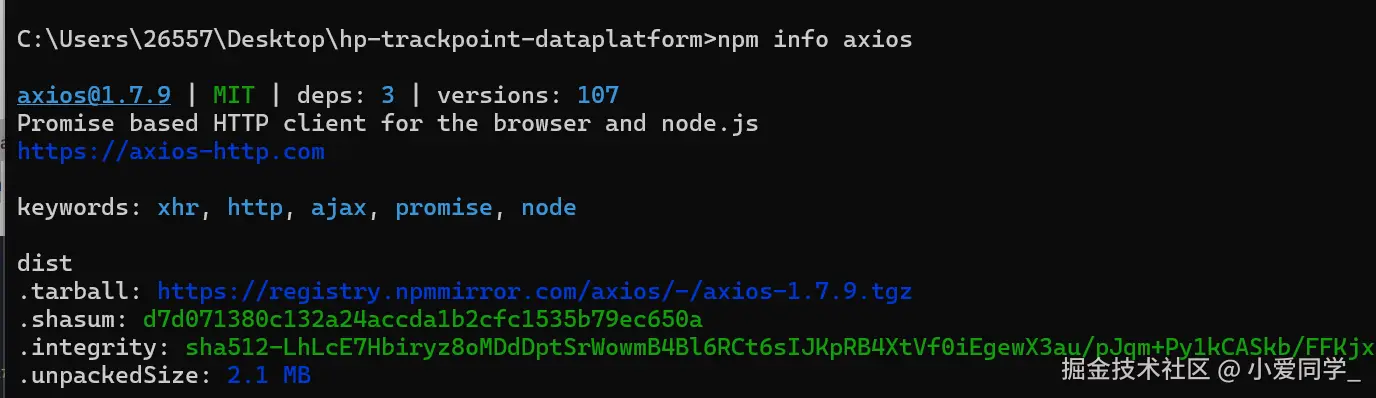Click the http keyword
The image size is (1376, 398).
[255, 208]
